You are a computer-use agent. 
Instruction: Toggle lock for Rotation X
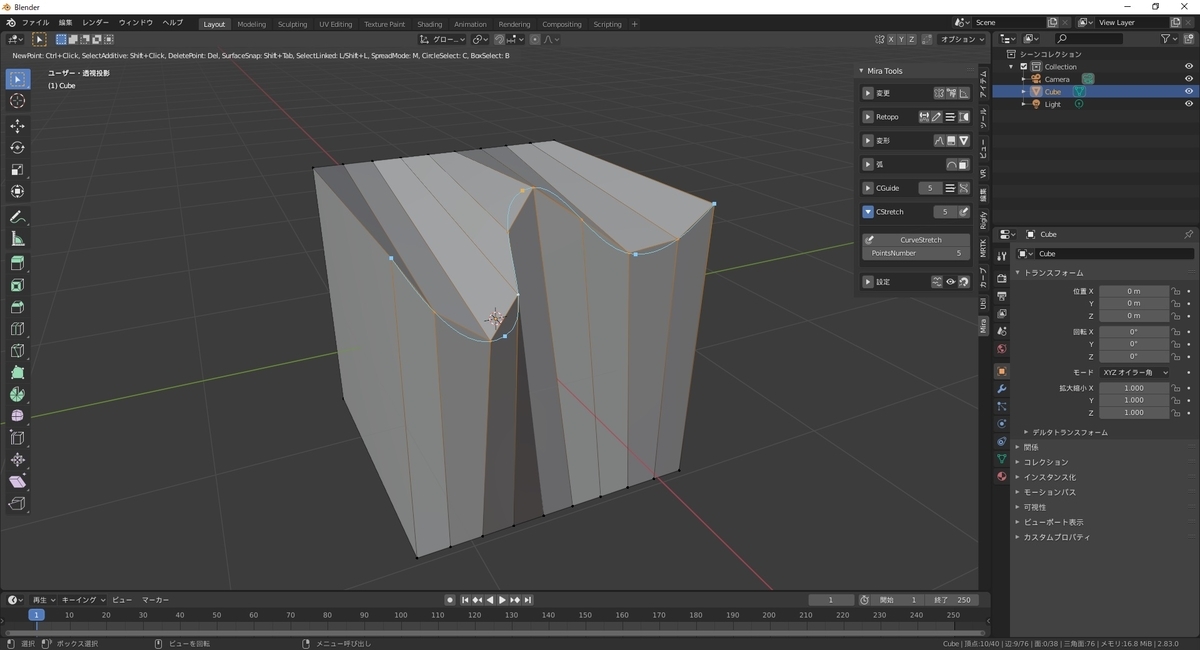[x=1177, y=332]
